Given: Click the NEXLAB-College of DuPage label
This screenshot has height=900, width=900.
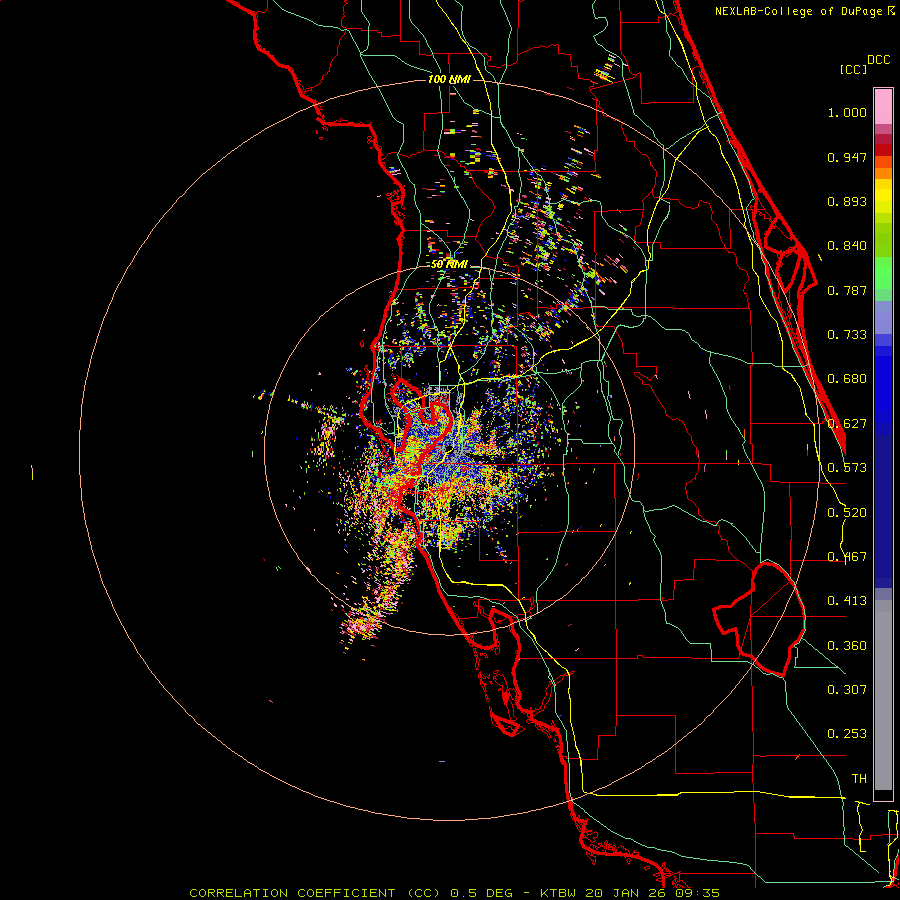Looking at the screenshot, I should 798,11.
